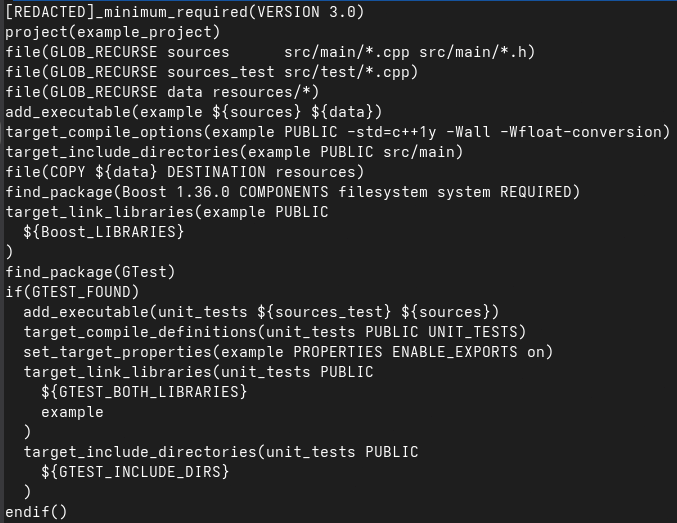Click the UNIT_TESTS definition text

tap(473, 332)
